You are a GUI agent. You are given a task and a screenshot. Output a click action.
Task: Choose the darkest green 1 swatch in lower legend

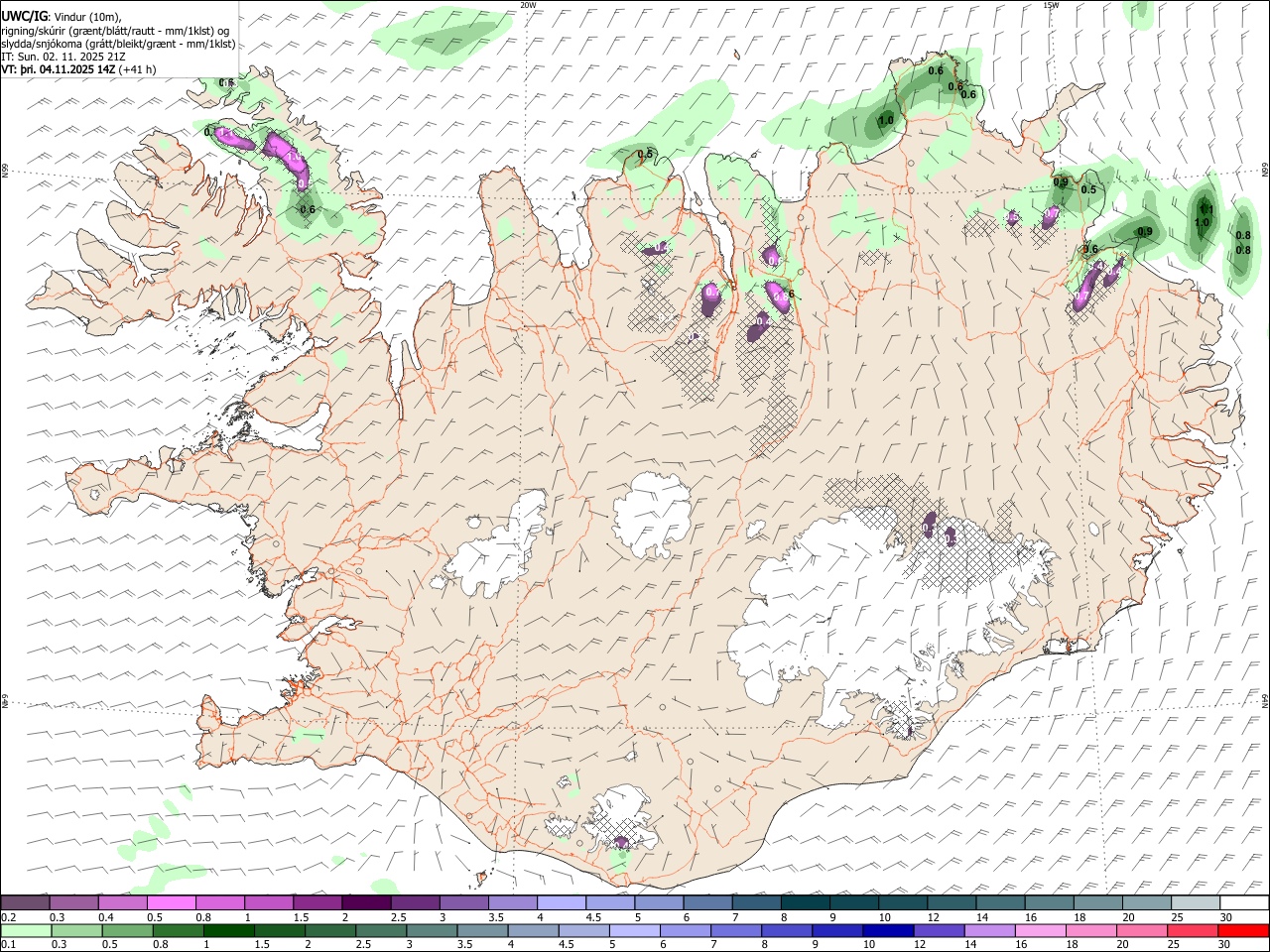[228, 930]
